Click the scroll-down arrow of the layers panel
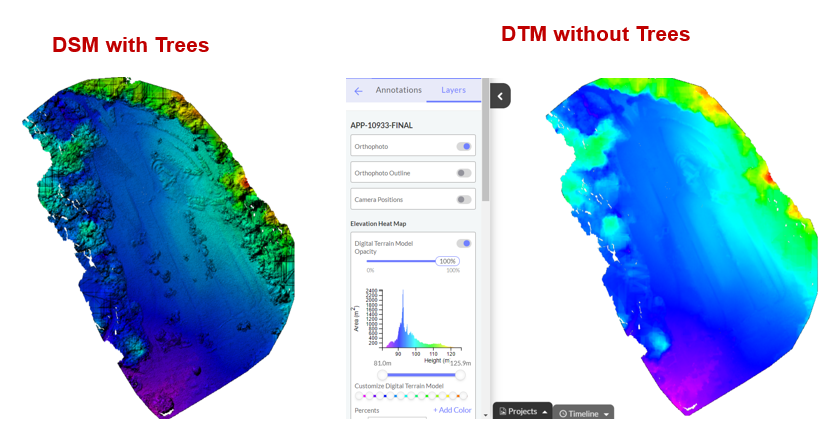The height and width of the screenshot is (440, 834). 486,414
